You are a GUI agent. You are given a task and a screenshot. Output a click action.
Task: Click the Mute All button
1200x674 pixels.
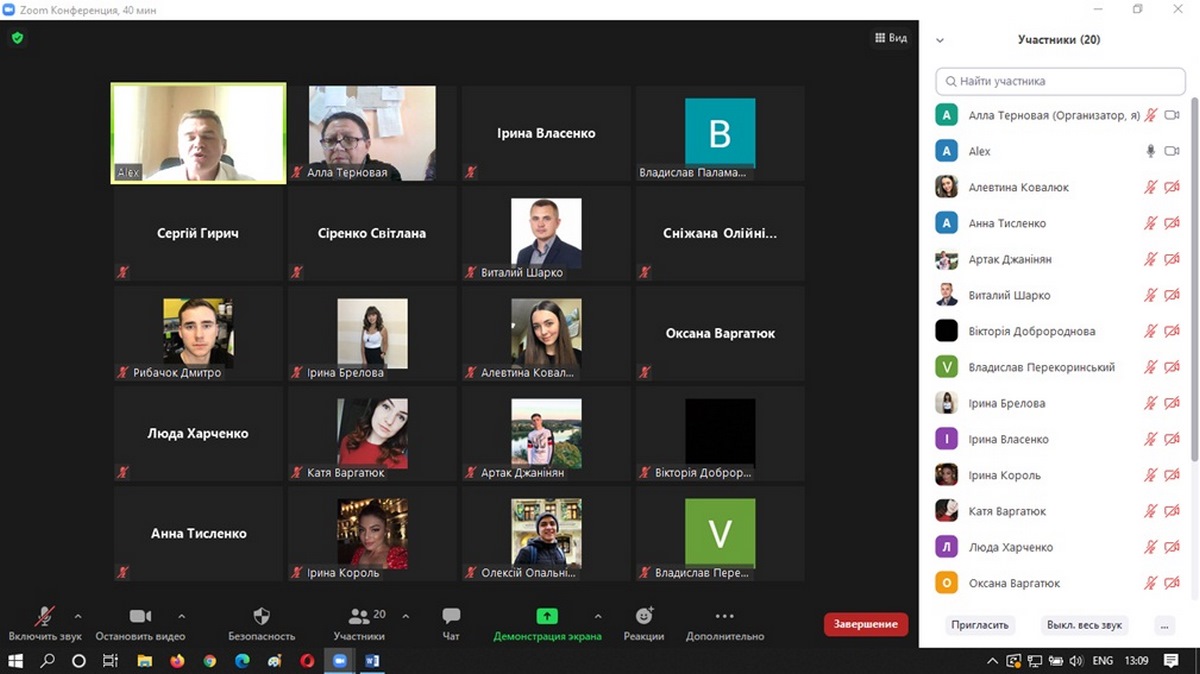click(1084, 625)
